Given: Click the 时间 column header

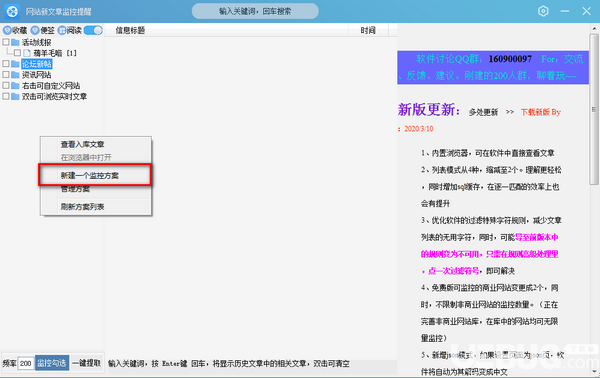Looking at the screenshot, I should click(368, 30).
